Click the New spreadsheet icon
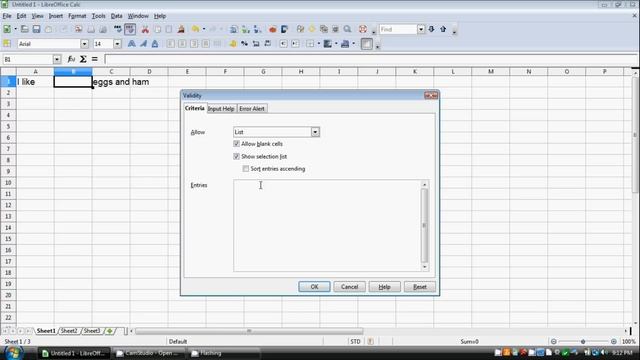The image size is (640, 360). 7,29
